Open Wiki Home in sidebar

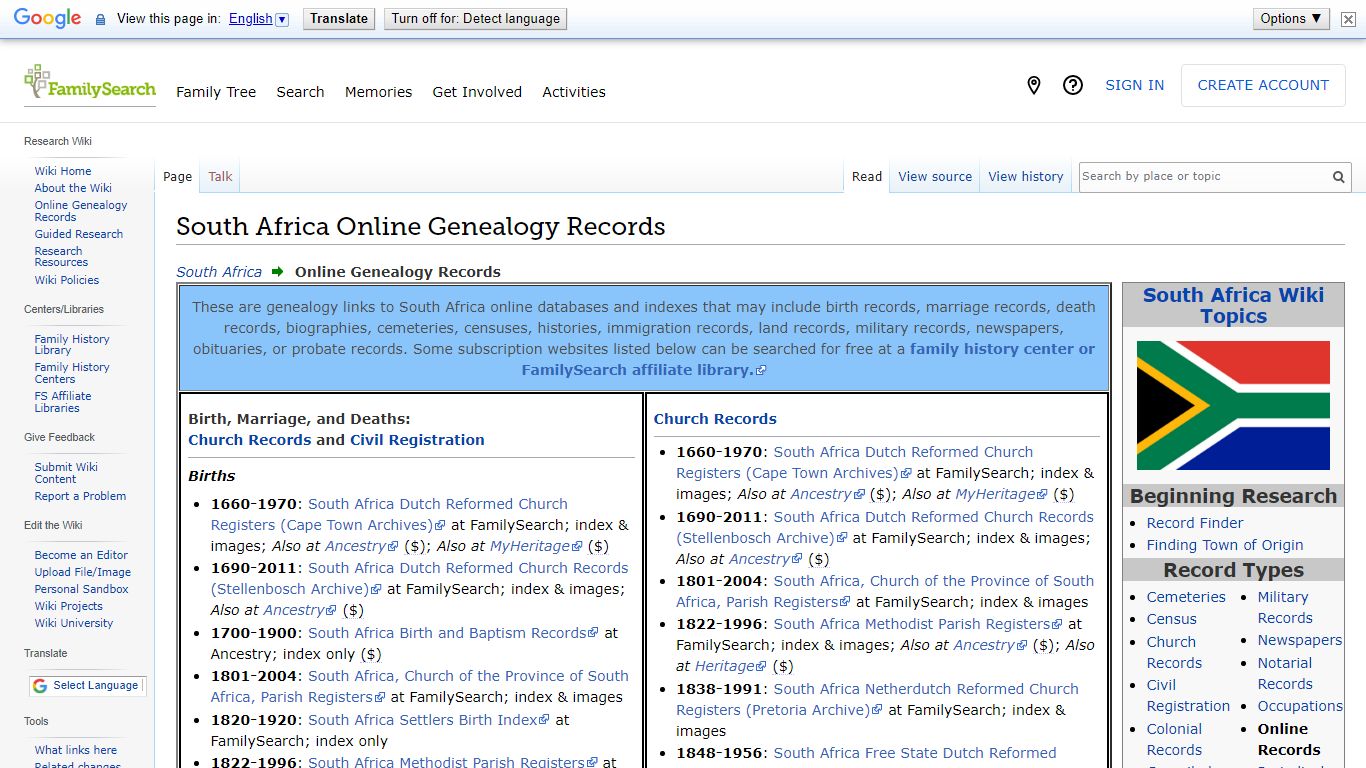[63, 171]
